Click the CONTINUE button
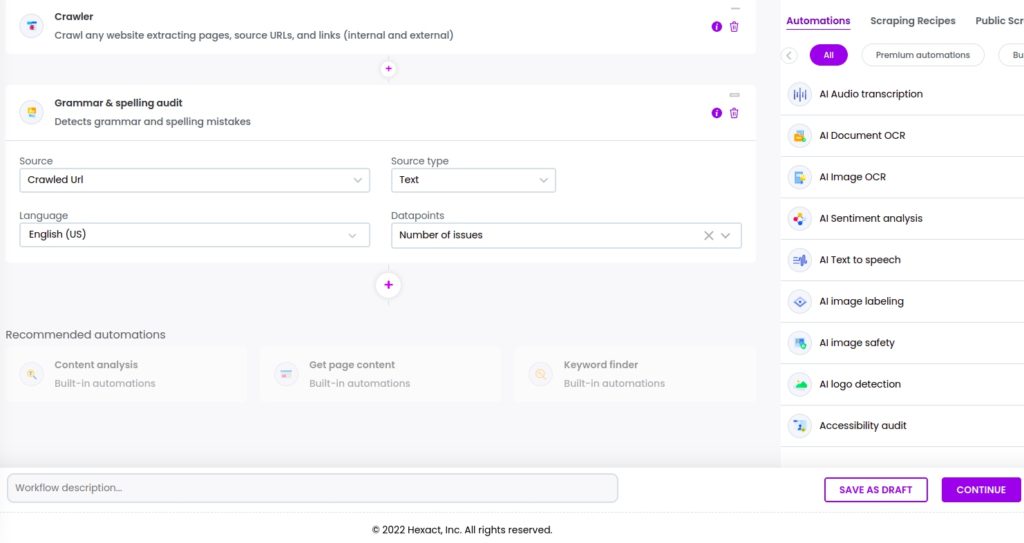Screen dimensions: 1024x543 click(981, 489)
